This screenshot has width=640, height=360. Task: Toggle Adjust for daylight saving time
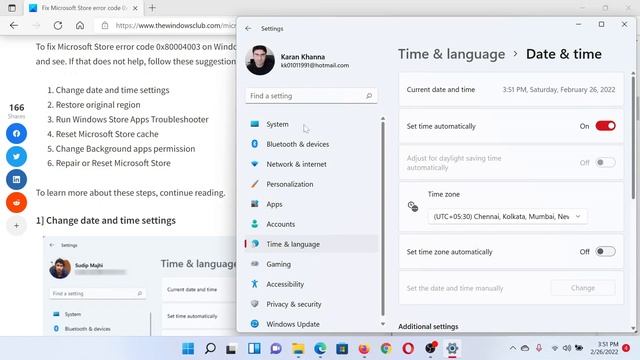pos(605,162)
